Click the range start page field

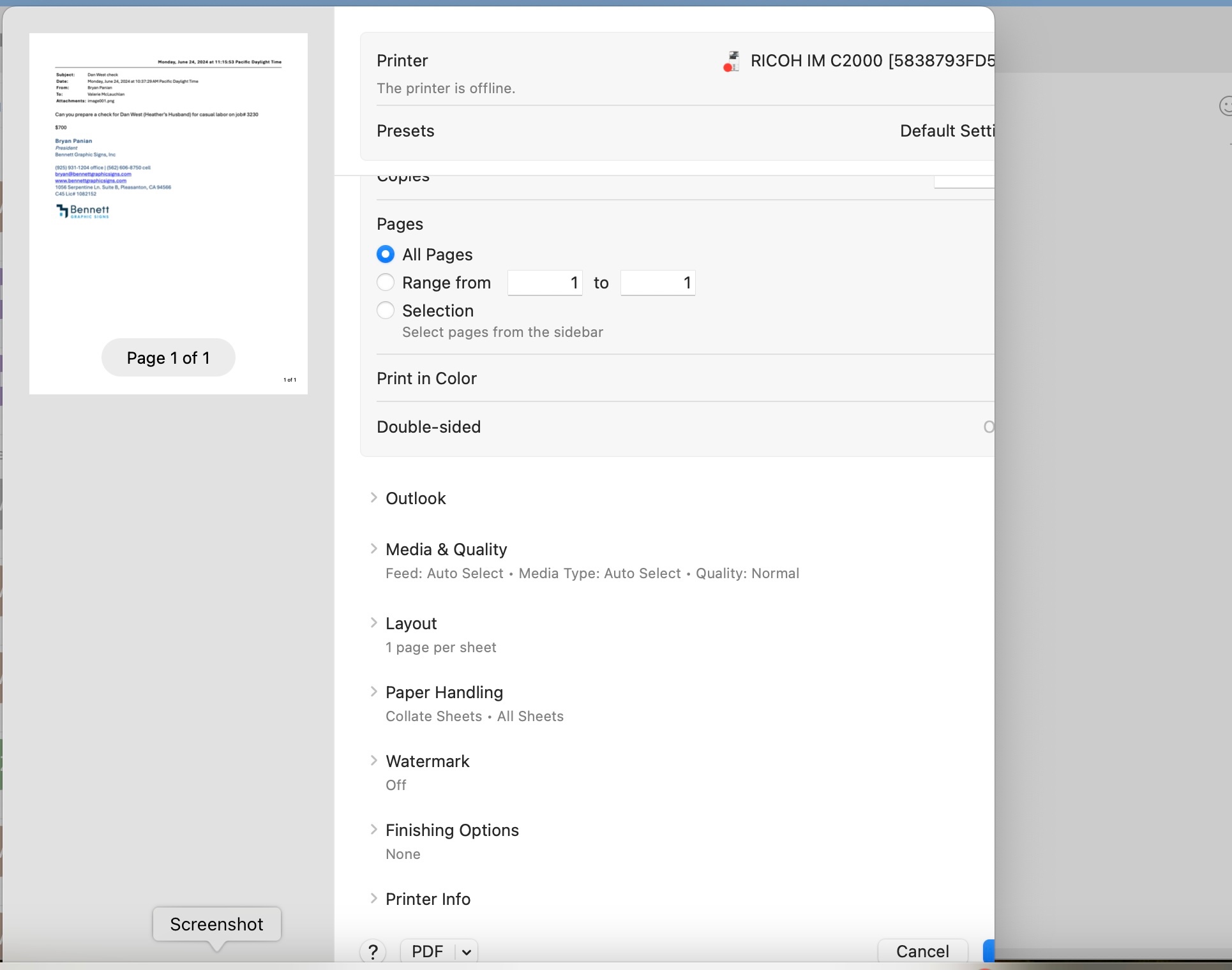[x=545, y=283]
